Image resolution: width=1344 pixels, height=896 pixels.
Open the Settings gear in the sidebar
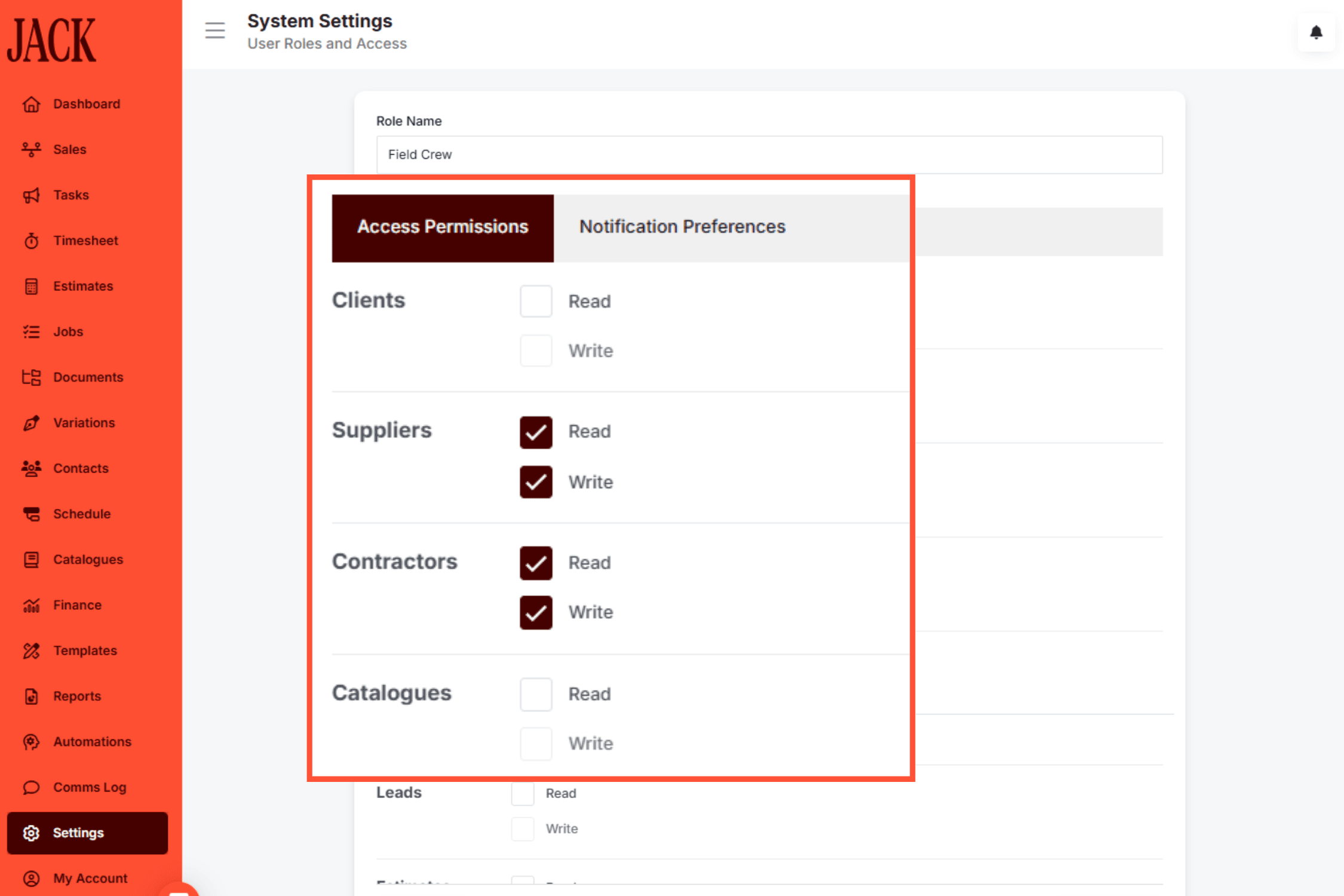coord(31,833)
